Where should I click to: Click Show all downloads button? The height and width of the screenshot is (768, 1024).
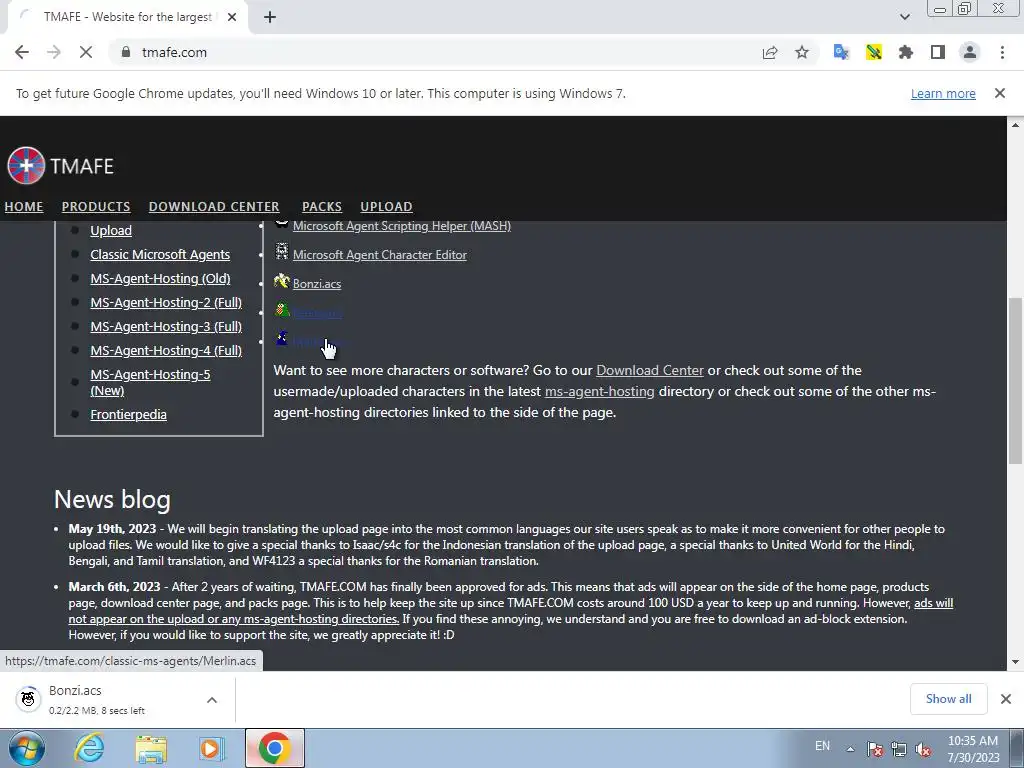(948, 699)
